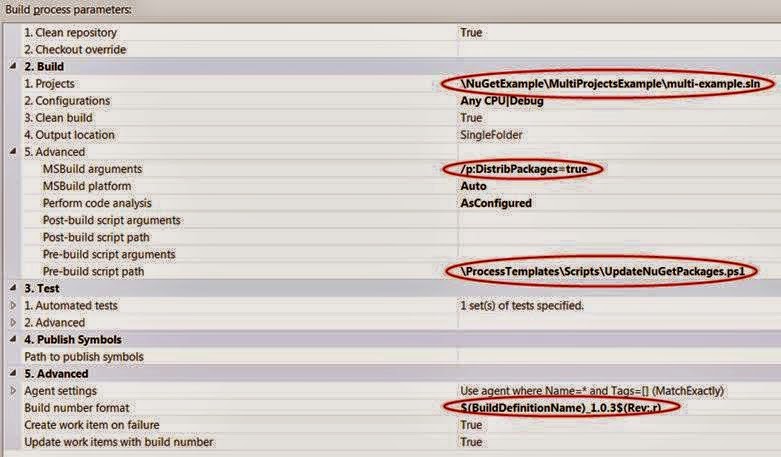Toggle the Create work item on failure value
This screenshot has width=781, height=457.
(471, 424)
